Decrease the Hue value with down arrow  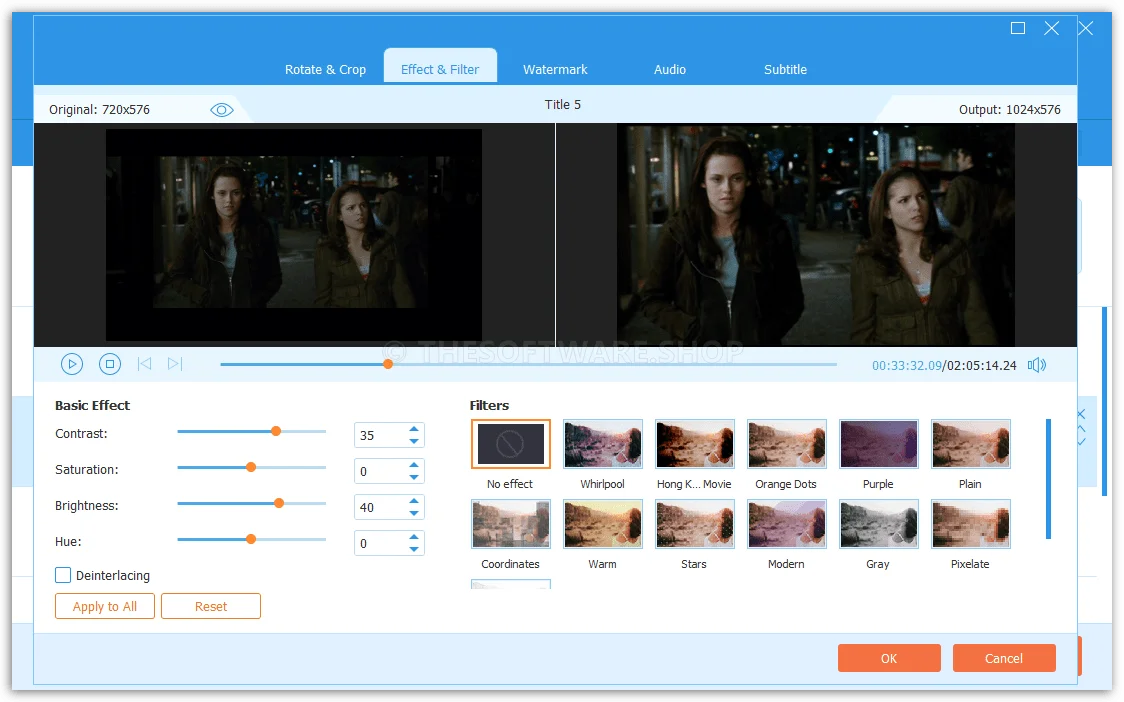tap(414, 549)
